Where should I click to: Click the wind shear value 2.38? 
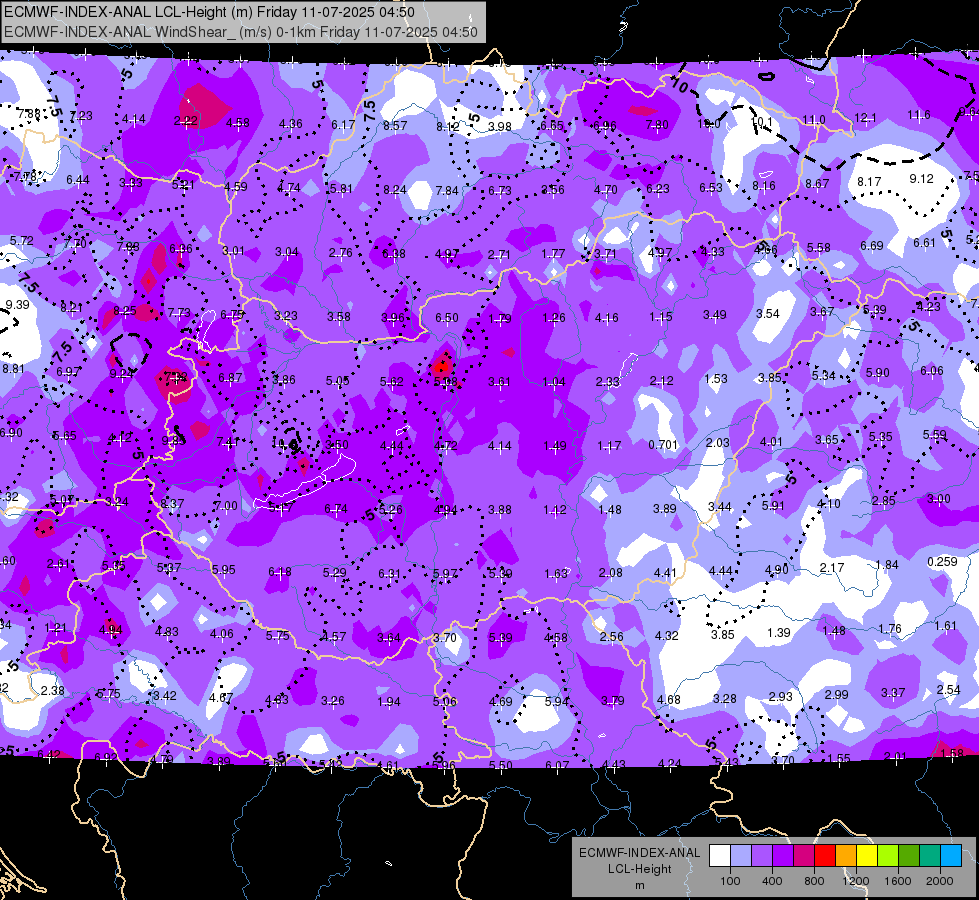pos(52,691)
